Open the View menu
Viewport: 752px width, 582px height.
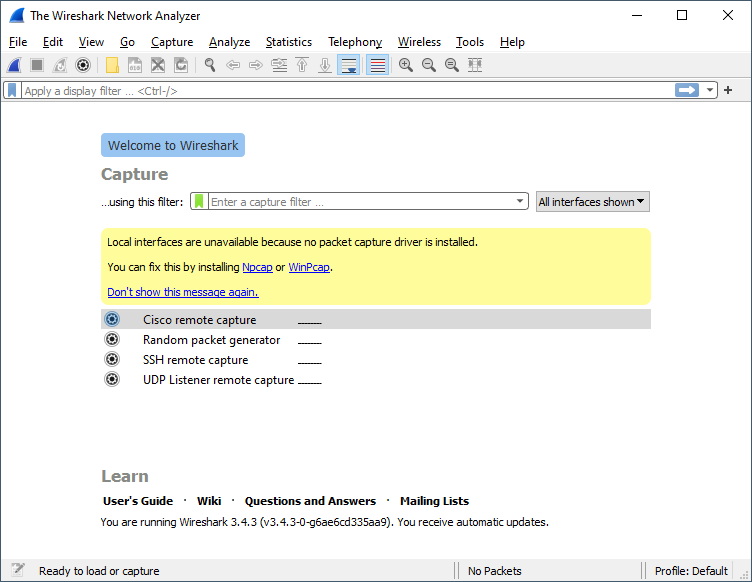coord(91,42)
